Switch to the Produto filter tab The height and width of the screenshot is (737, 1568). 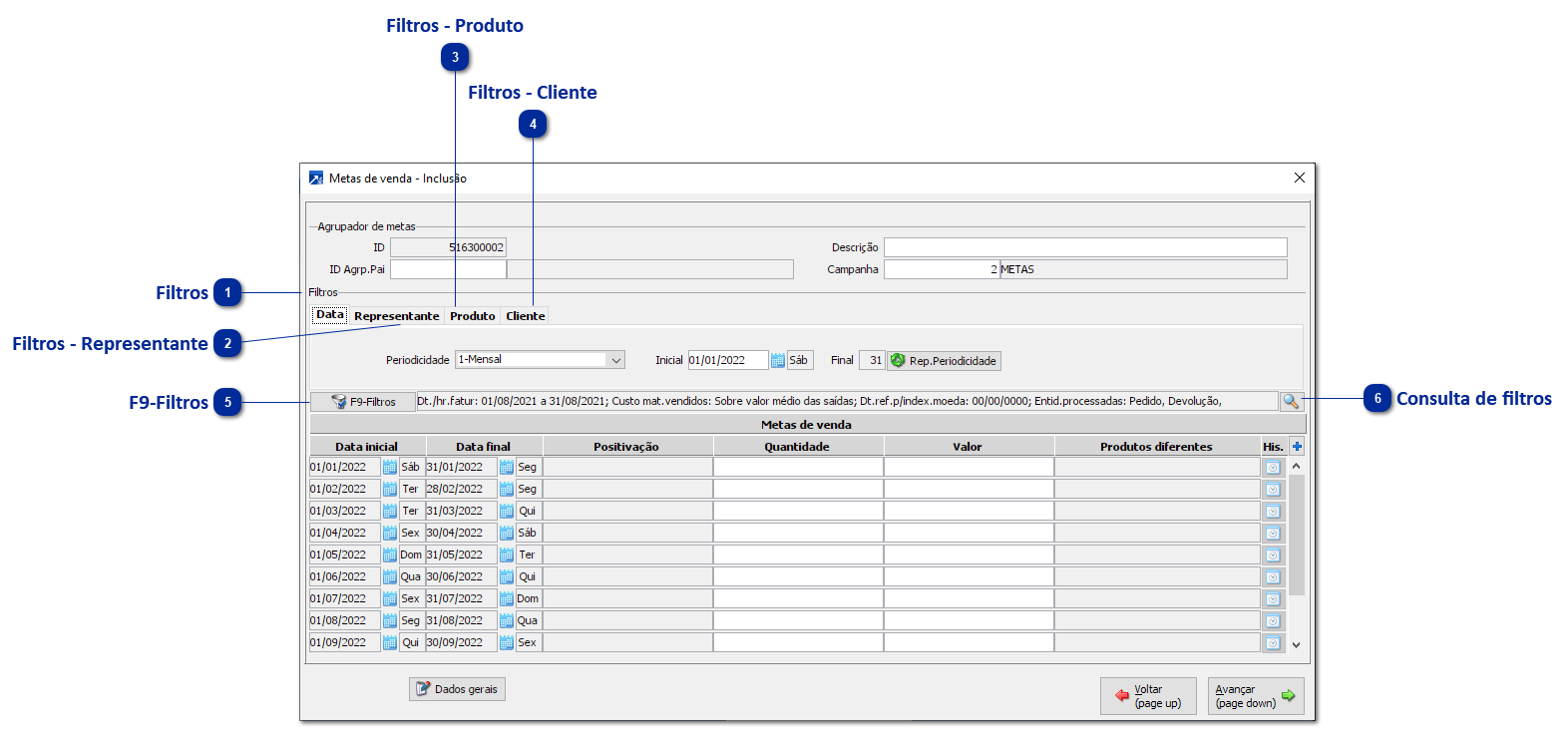pos(472,316)
